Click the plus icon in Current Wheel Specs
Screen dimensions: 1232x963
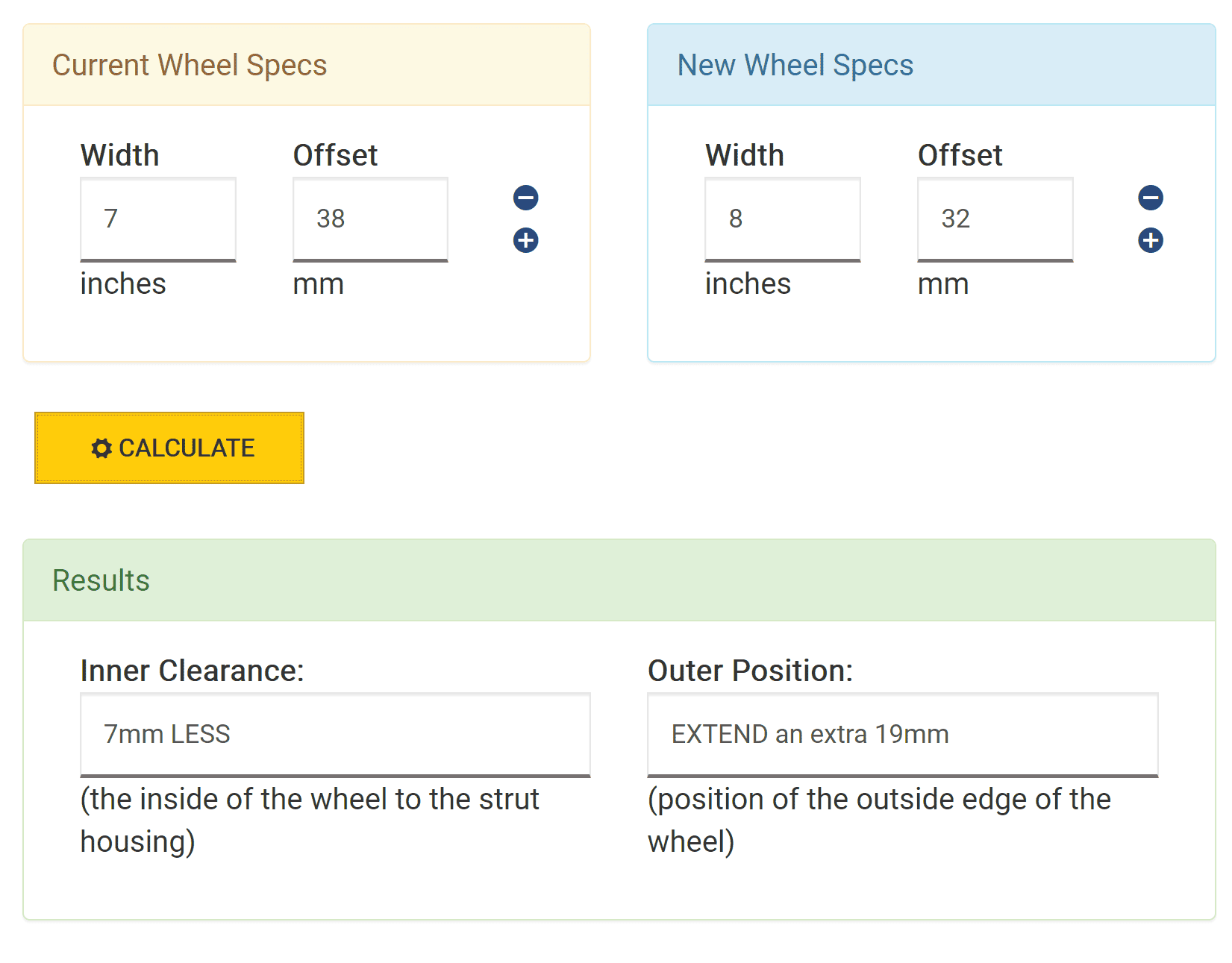coord(525,240)
